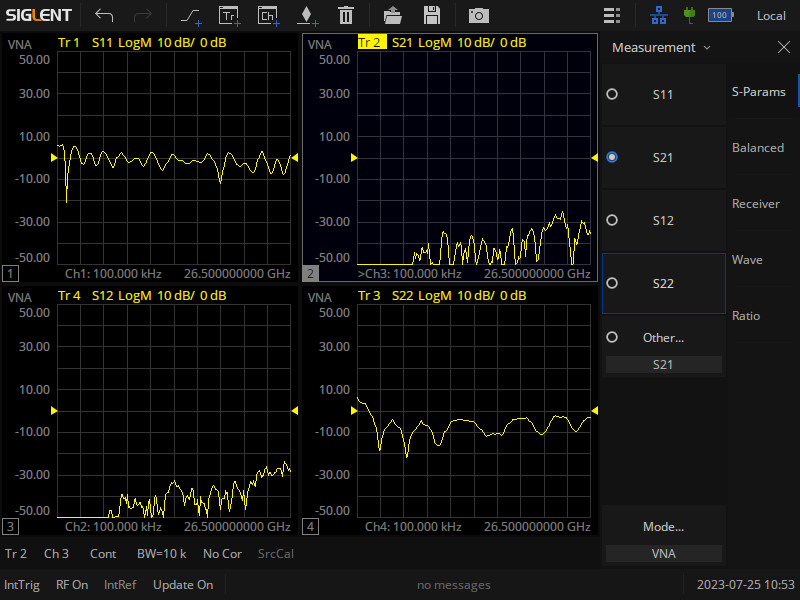The height and width of the screenshot is (600, 800).
Task: Click the network LAN status icon
Action: [659, 16]
